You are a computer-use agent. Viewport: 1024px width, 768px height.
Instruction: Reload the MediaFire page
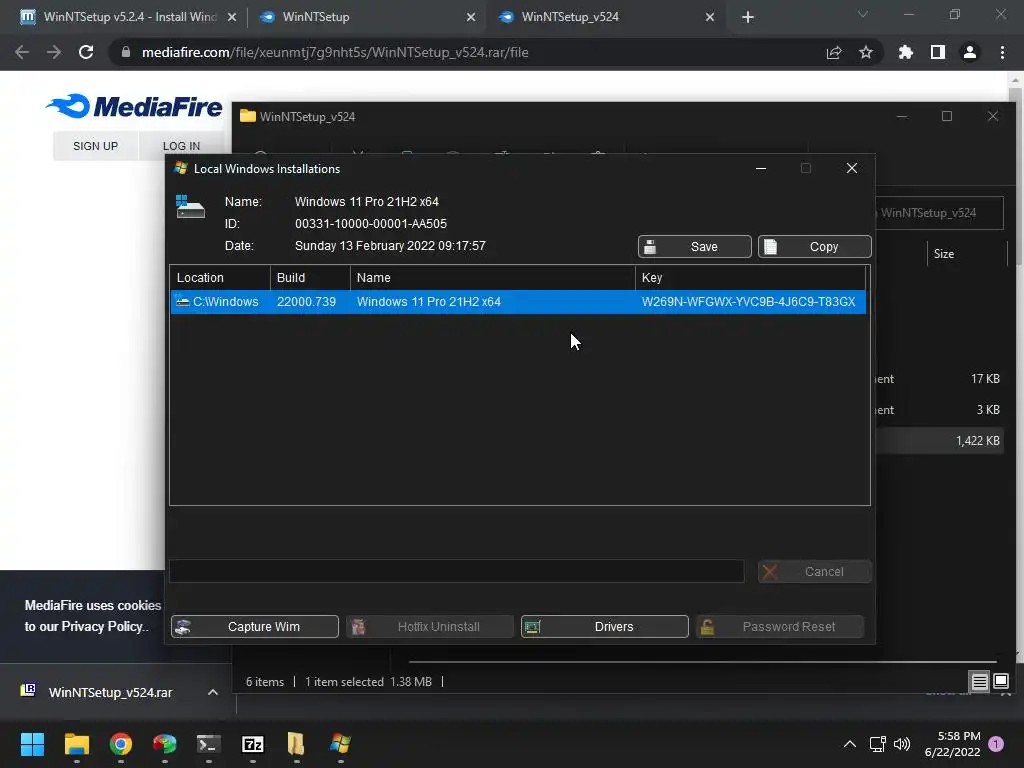[x=86, y=52]
